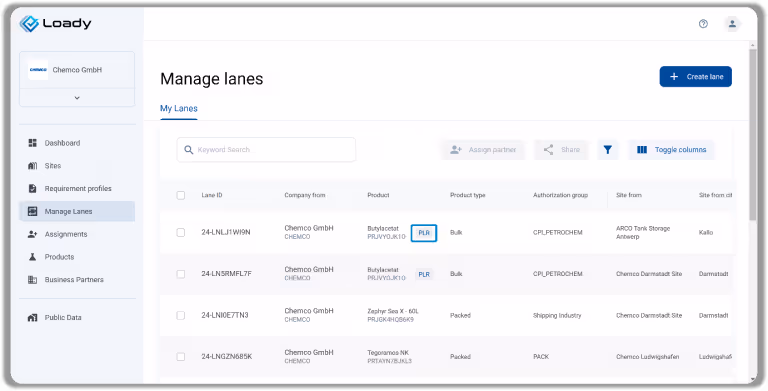Click the Loady logo
The width and height of the screenshot is (768, 391).
(x=55, y=23)
